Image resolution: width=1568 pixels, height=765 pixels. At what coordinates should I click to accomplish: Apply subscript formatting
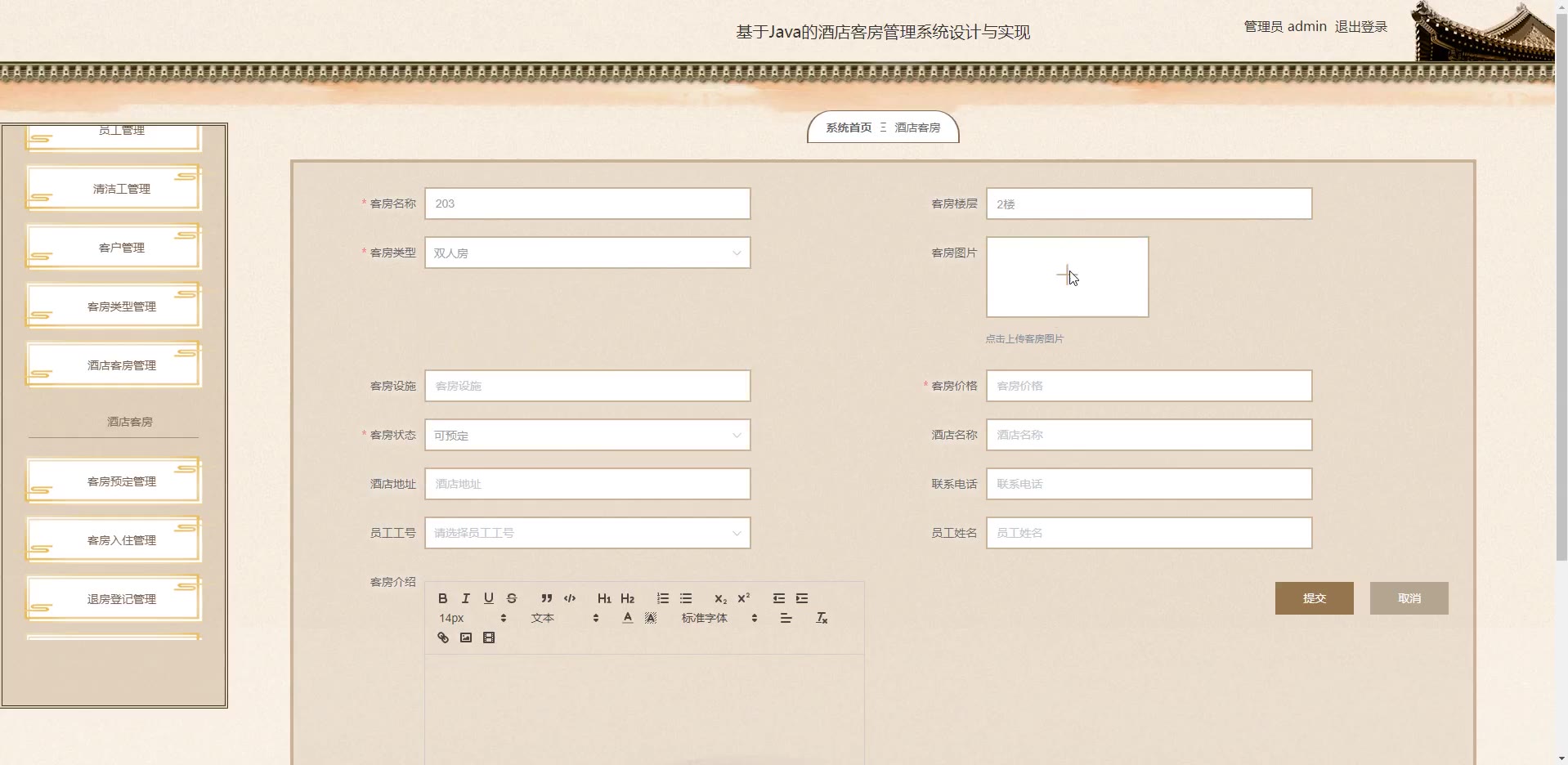[x=720, y=598]
